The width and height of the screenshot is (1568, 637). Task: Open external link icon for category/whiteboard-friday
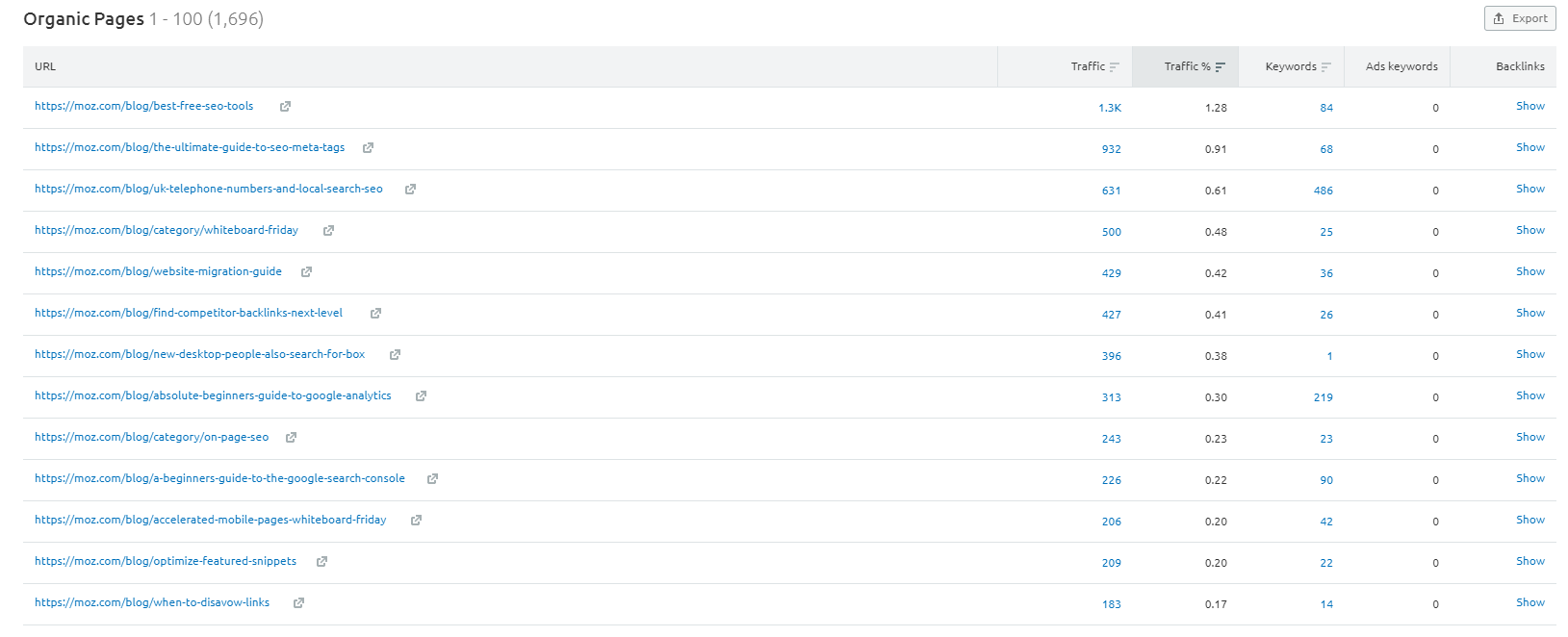(x=328, y=231)
